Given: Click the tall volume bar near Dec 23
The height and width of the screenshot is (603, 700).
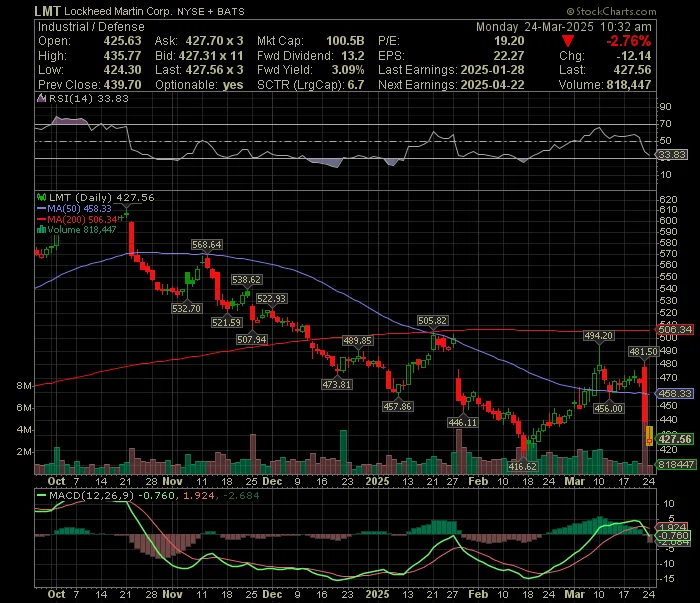Looking at the screenshot, I should tap(343, 452).
